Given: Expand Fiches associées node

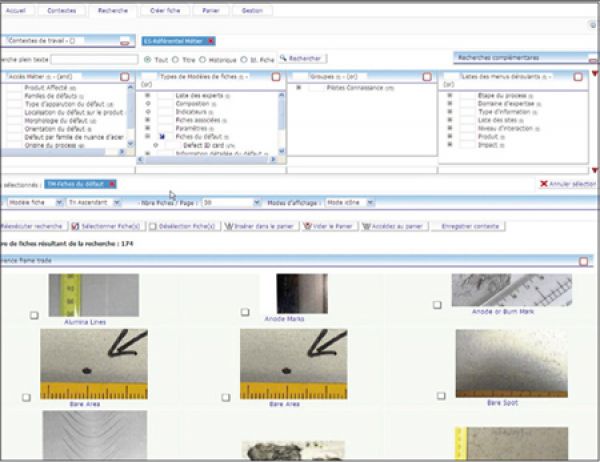Looking at the screenshot, I should tap(148, 120).
